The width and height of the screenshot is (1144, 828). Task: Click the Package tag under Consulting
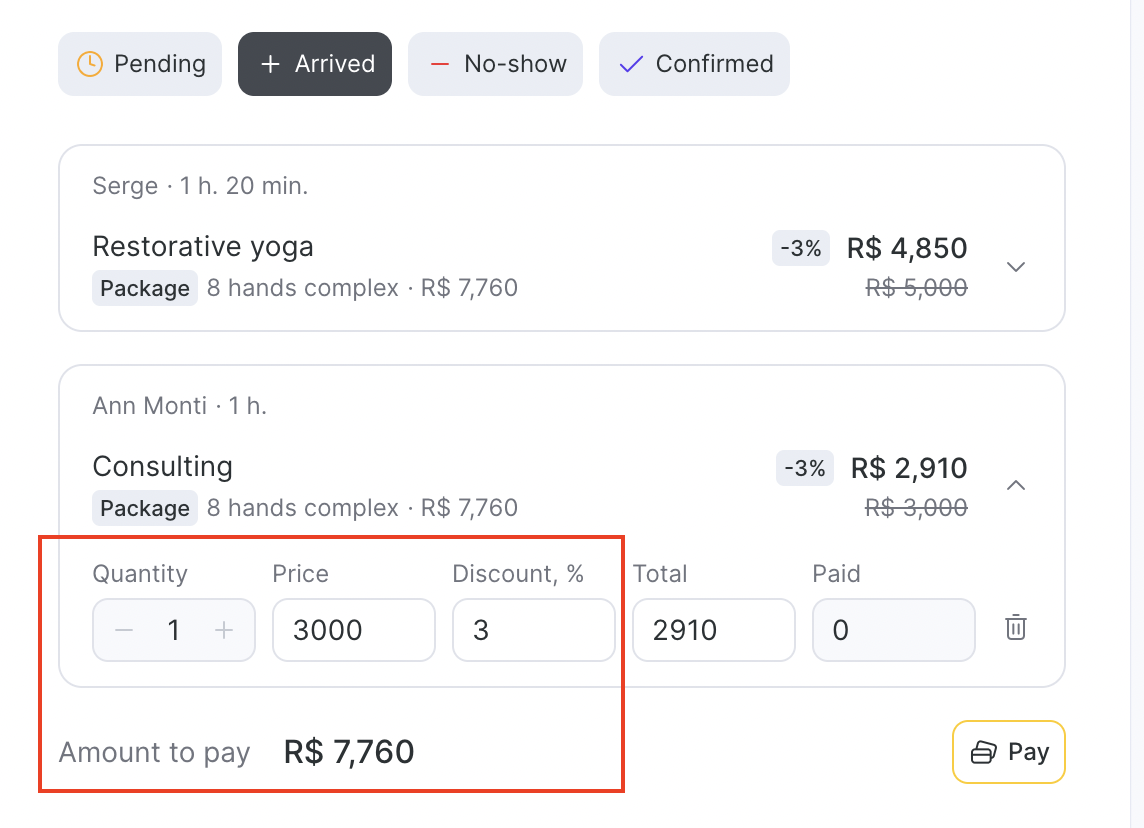(x=145, y=508)
